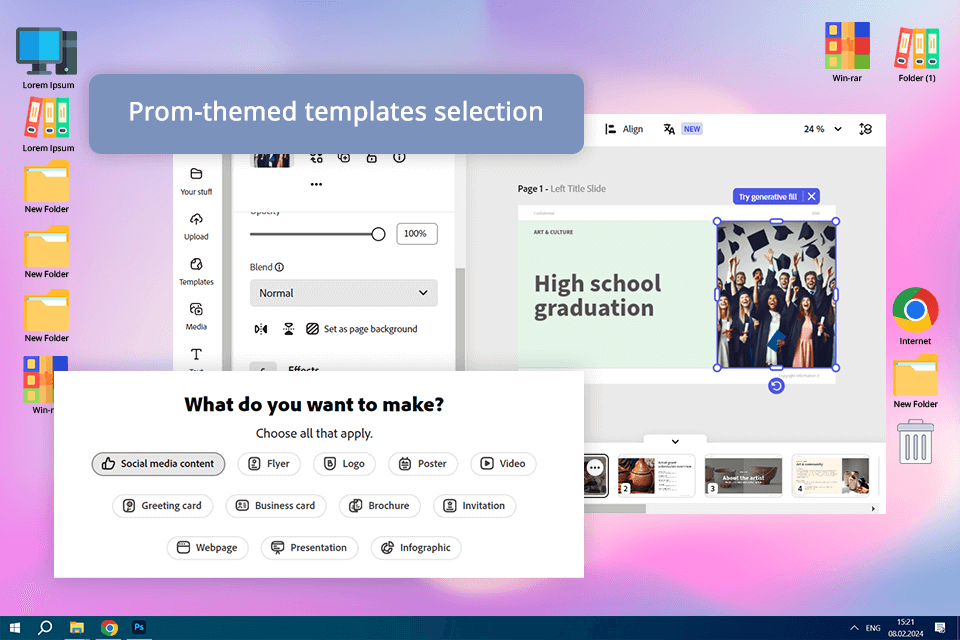Open File Explorer from taskbar
The height and width of the screenshot is (640, 960).
[77, 628]
